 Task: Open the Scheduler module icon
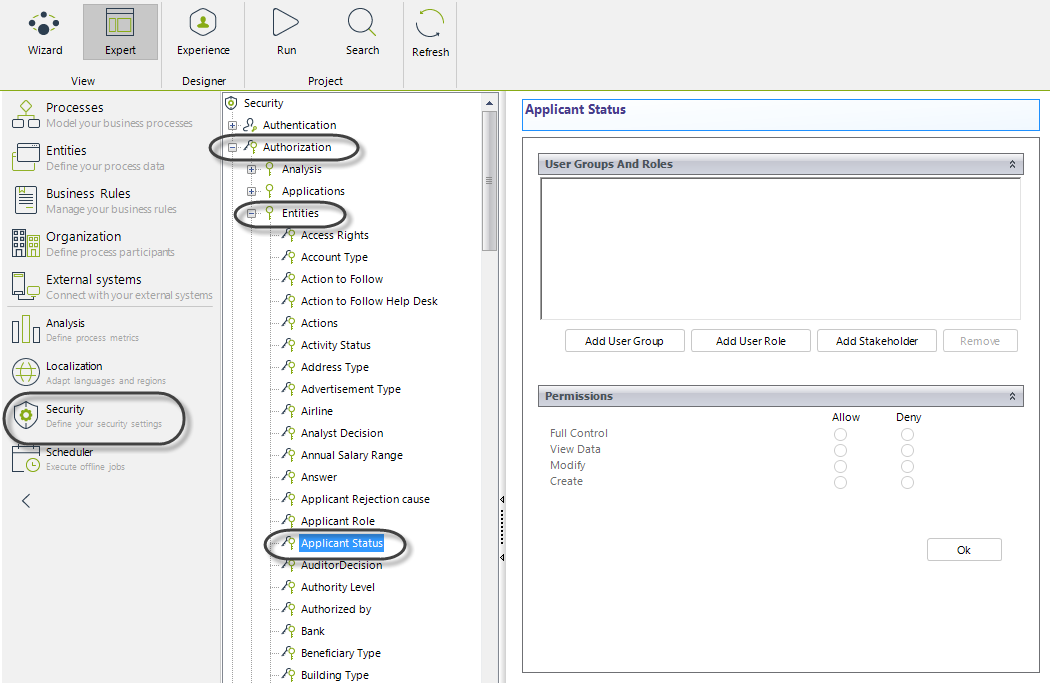pos(26,459)
